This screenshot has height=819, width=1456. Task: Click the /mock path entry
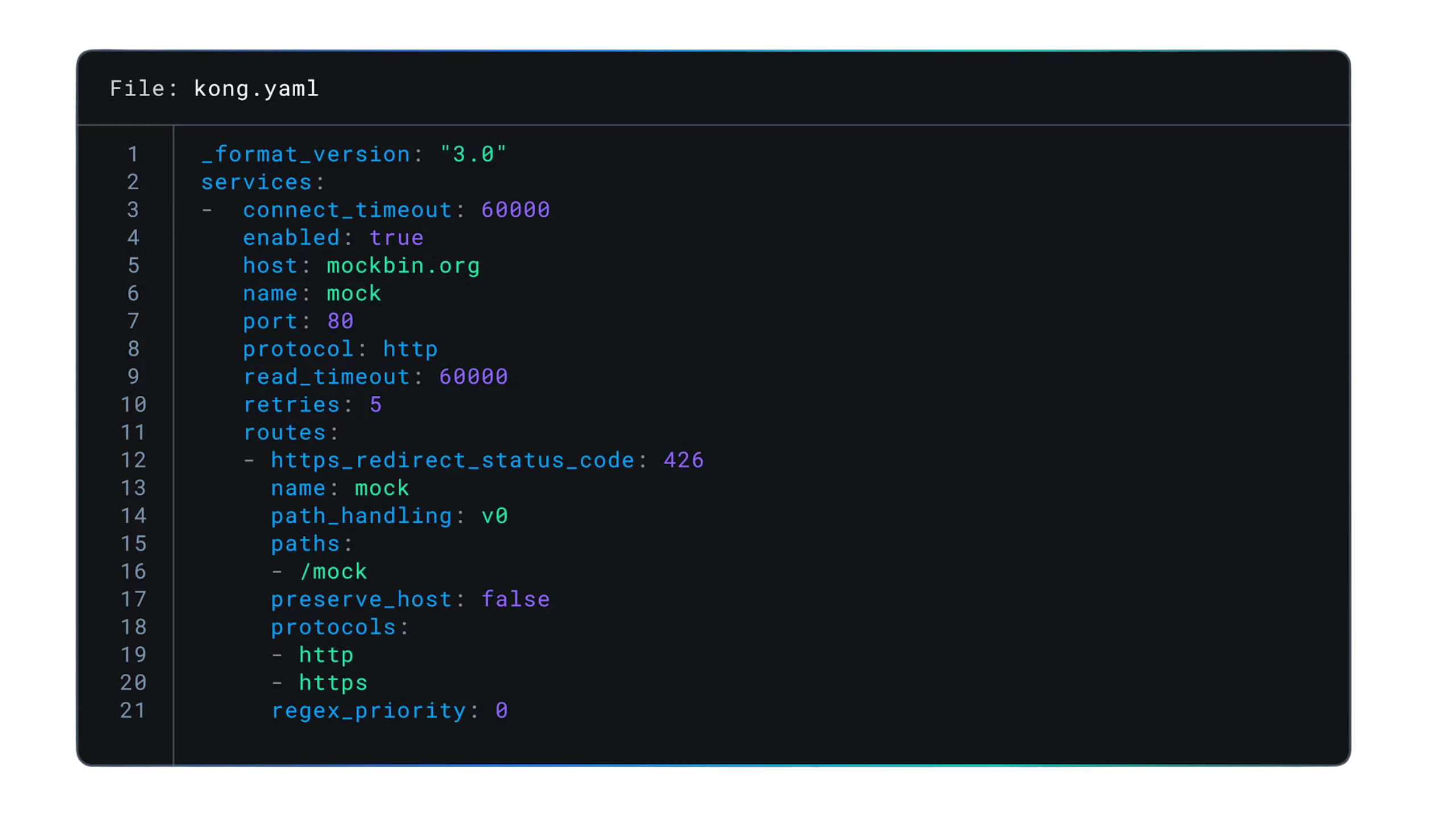[x=333, y=572]
